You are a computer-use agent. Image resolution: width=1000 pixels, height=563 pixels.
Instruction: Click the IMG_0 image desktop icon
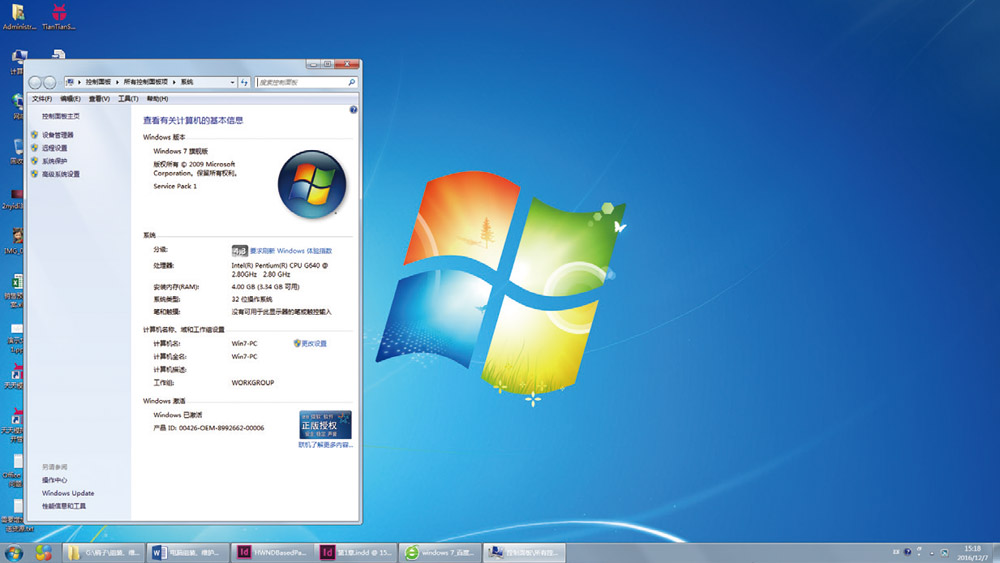pos(15,241)
